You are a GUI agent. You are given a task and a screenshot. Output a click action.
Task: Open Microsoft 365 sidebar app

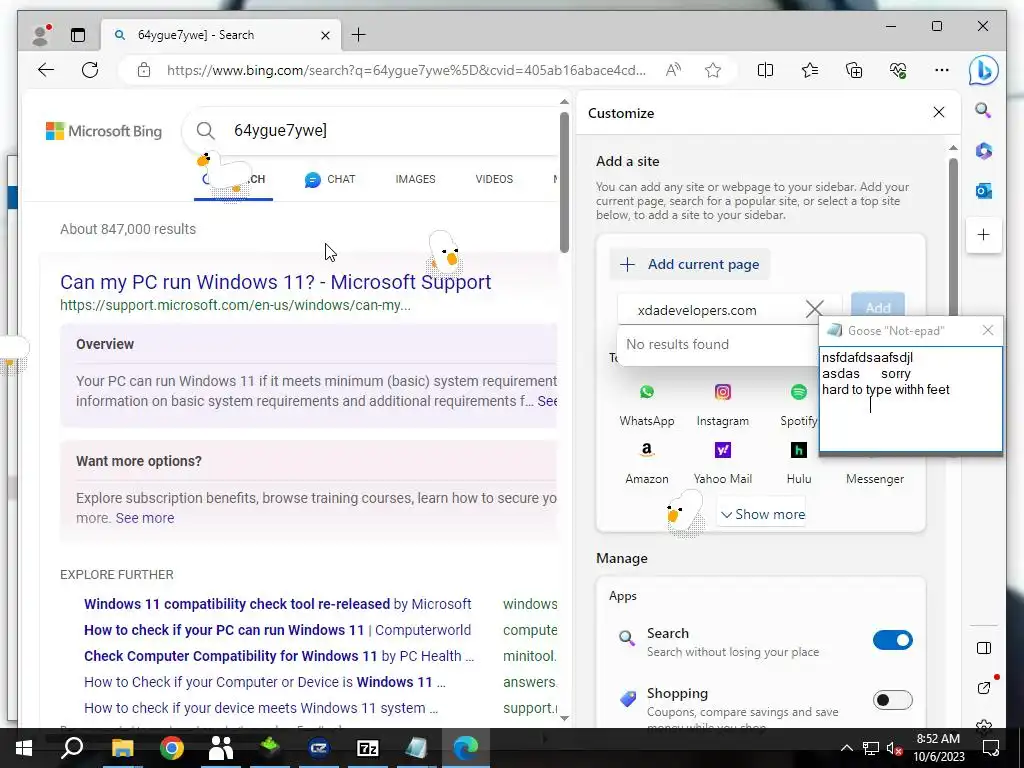984,151
